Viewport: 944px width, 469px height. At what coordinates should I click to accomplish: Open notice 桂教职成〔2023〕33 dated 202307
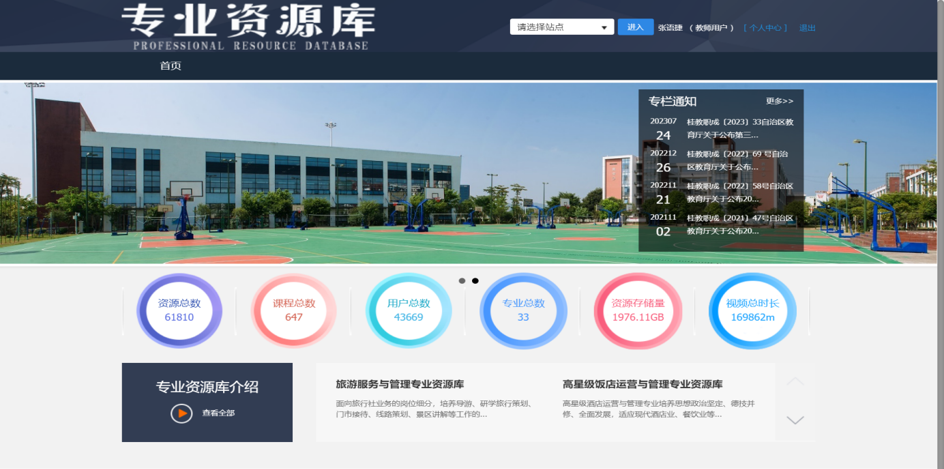pyautogui.click(x=740, y=128)
